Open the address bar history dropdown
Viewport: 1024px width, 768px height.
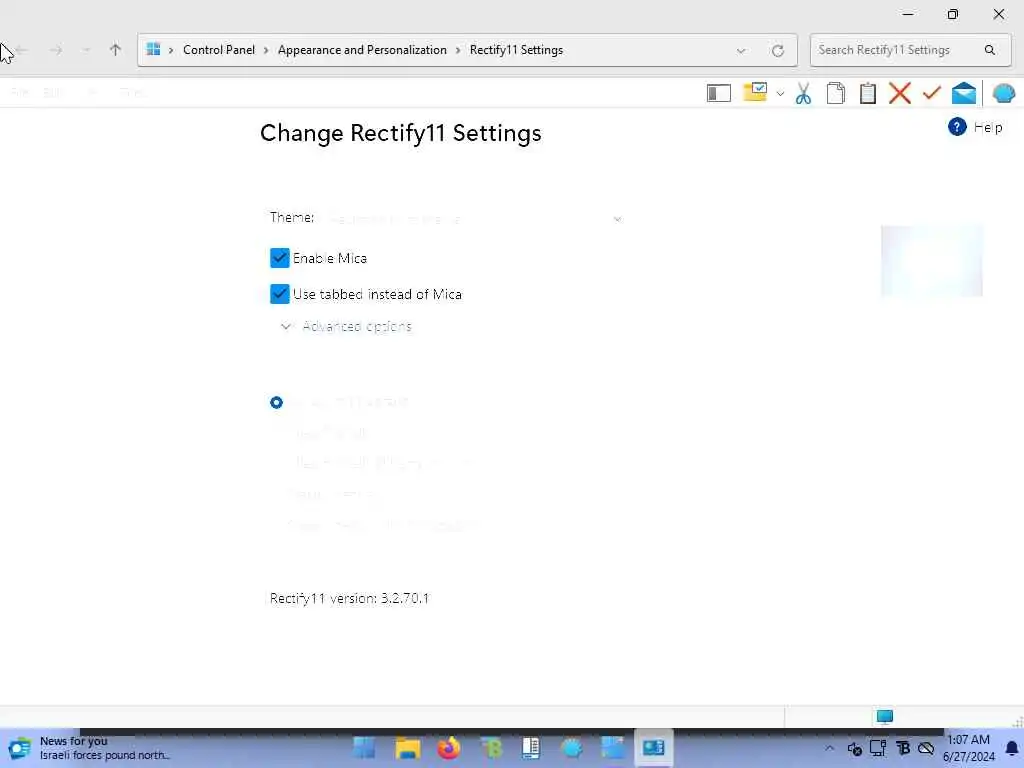pos(741,50)
